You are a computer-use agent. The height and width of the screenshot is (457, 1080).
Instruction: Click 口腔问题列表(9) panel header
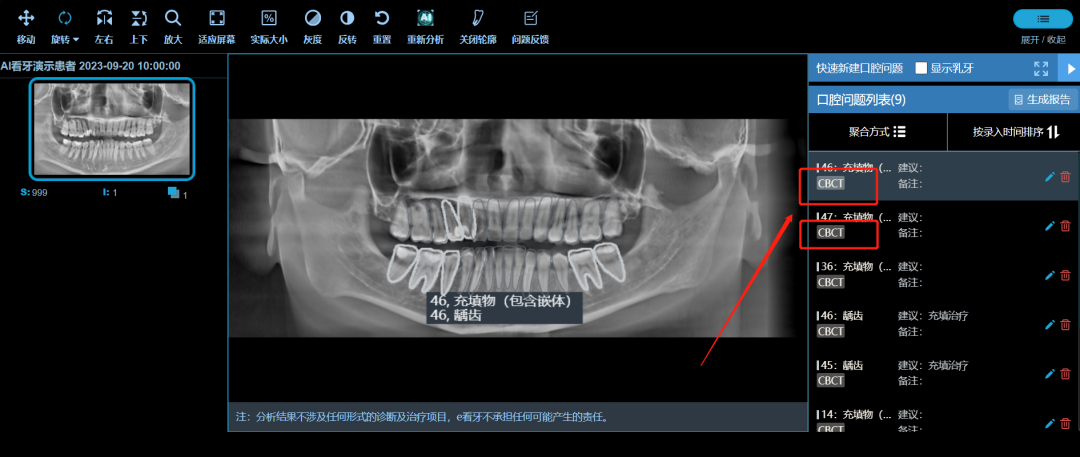861,100
